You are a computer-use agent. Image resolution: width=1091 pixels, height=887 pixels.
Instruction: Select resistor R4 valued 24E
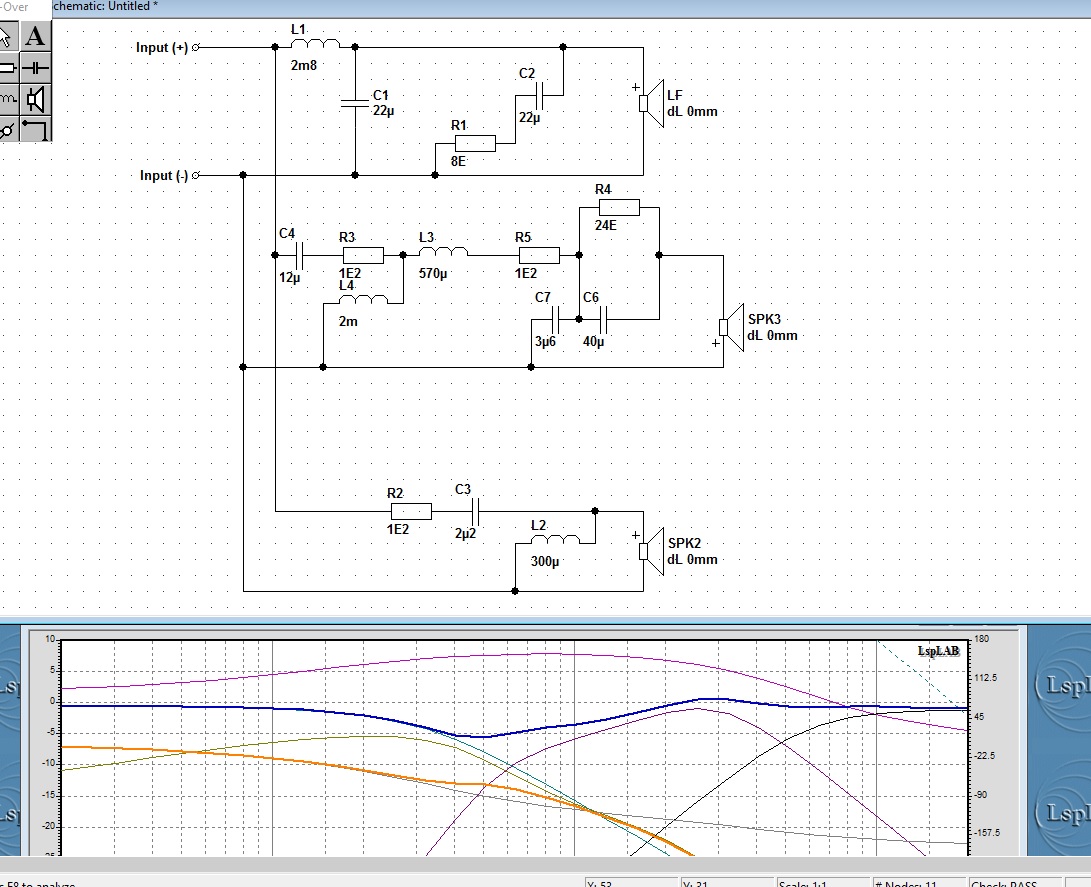coord(619,207)
